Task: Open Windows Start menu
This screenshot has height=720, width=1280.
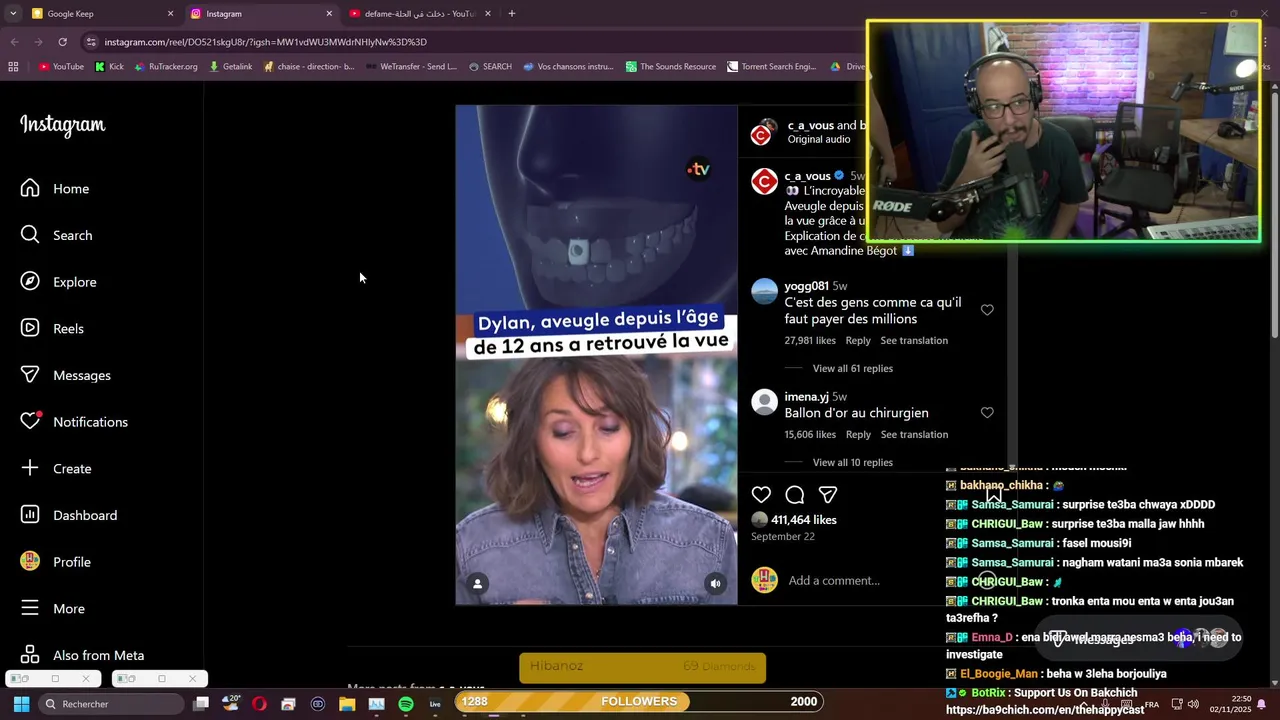Action: [x=21, y=704]
